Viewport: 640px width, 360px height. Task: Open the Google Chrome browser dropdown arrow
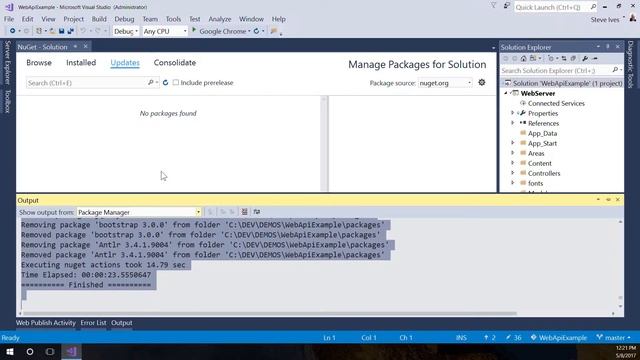(x=249, y=31)
